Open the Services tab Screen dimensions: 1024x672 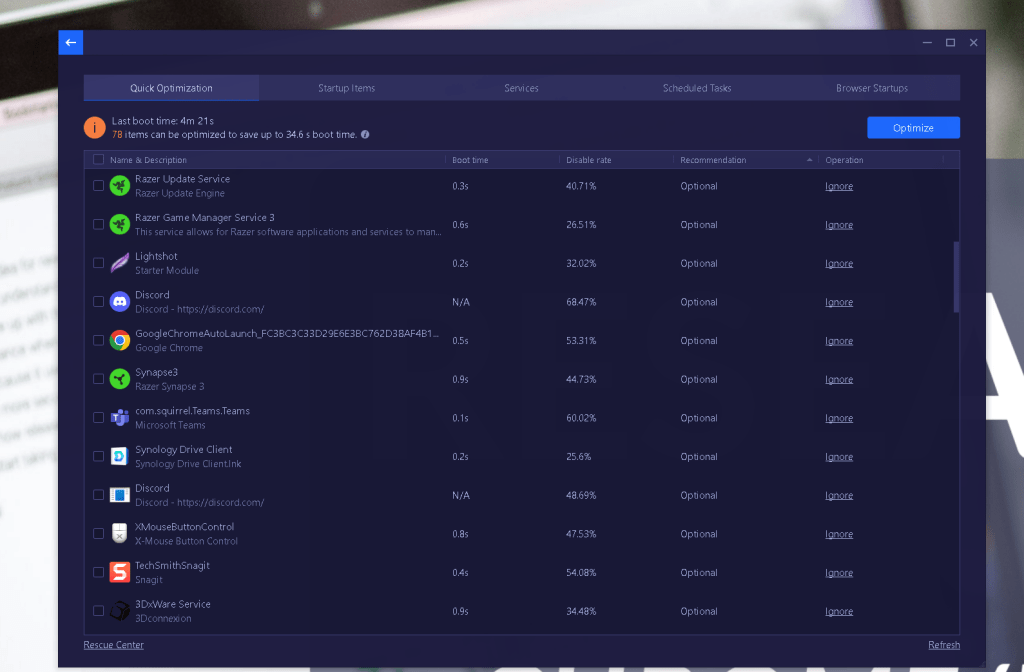pos(521,88)
